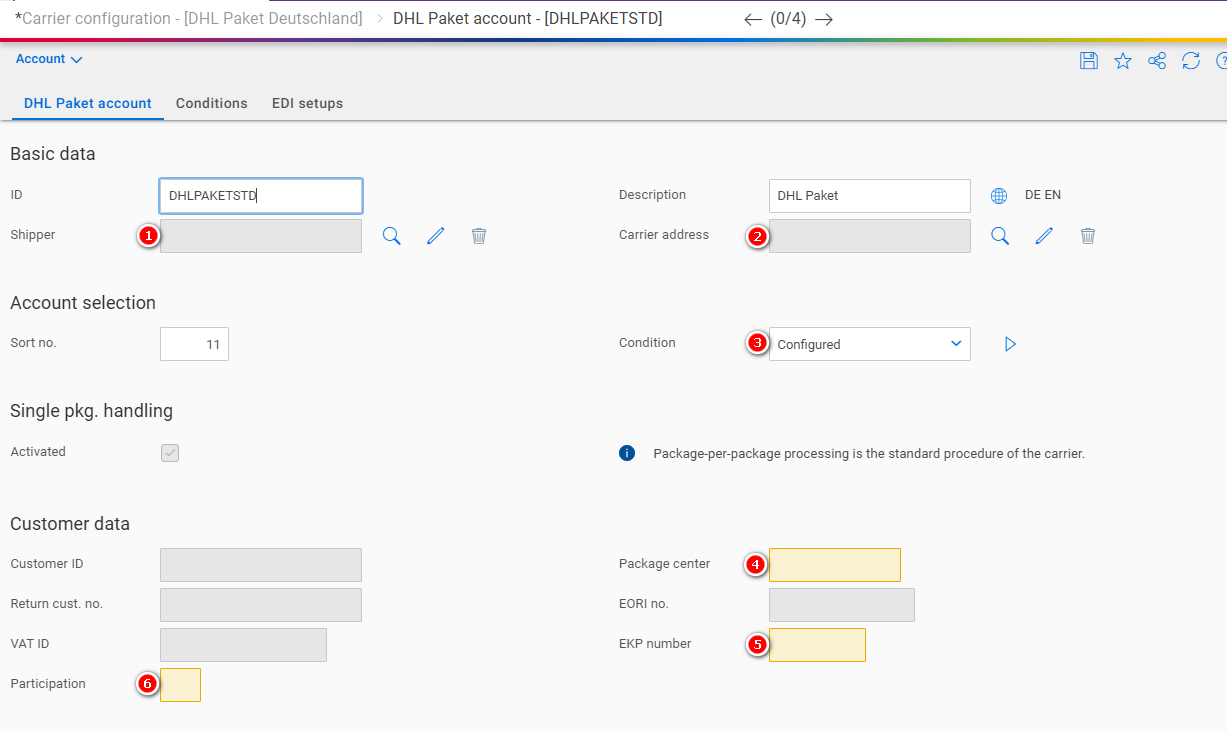Screen dimensions: 1227x731
Task: Delete the Shipper with trash icon
Action: click(x=479, y=236)
